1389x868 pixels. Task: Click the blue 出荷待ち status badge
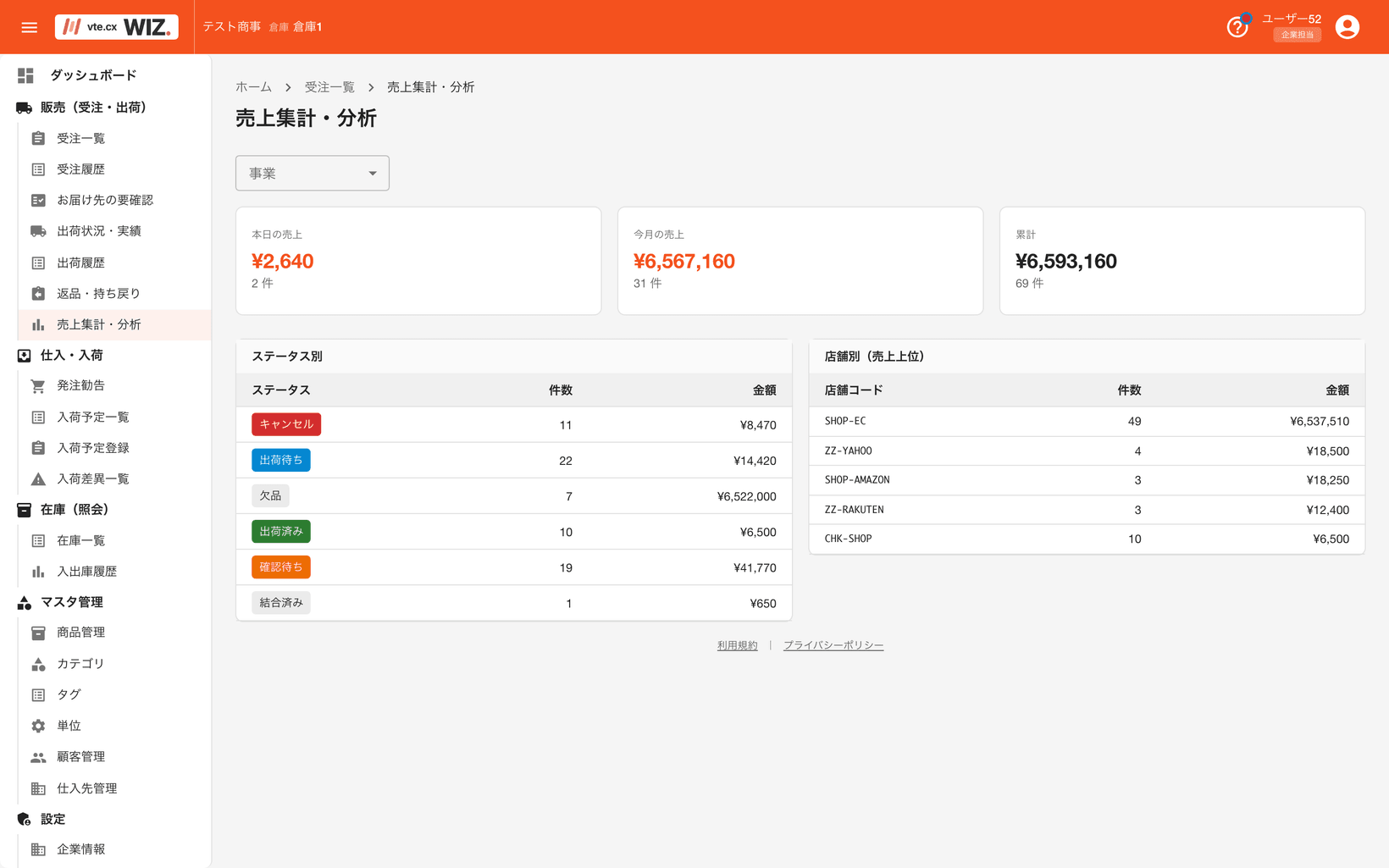[x=281, y=460]
